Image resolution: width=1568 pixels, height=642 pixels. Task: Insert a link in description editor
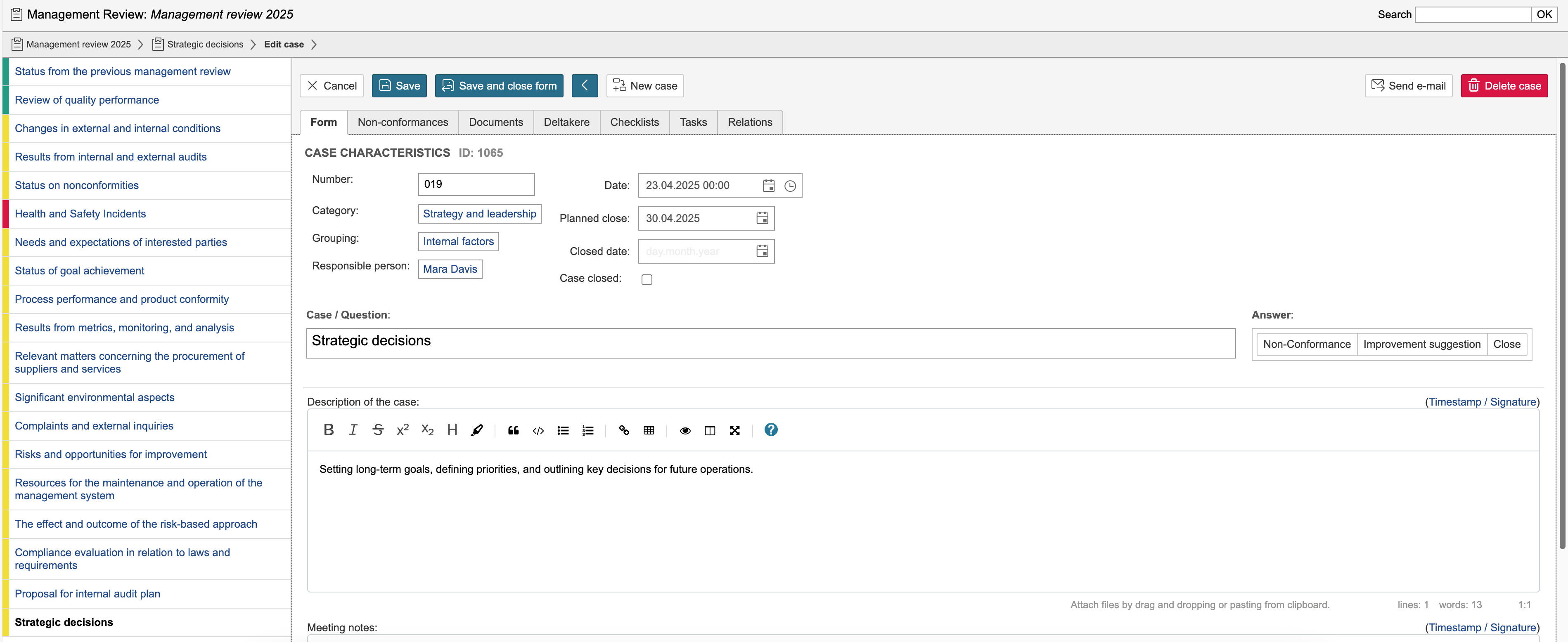pos(624,430)
